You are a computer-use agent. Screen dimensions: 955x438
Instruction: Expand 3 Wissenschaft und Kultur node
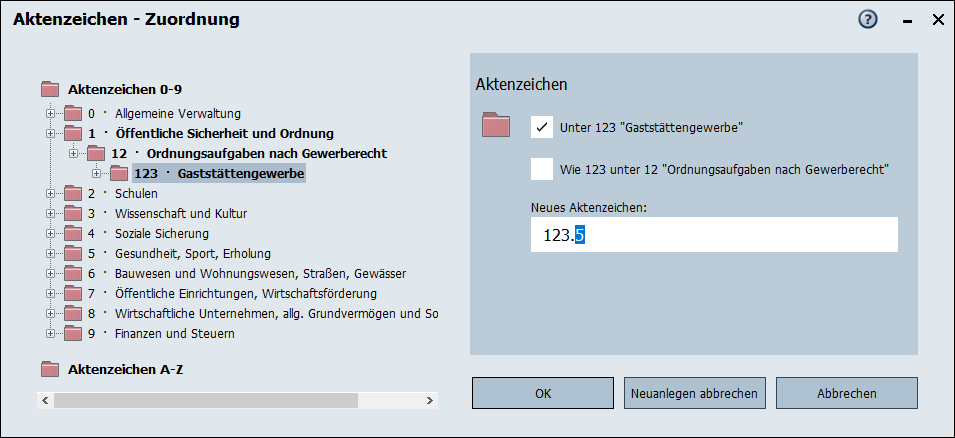pyautogui.click(x=50, y=213)
